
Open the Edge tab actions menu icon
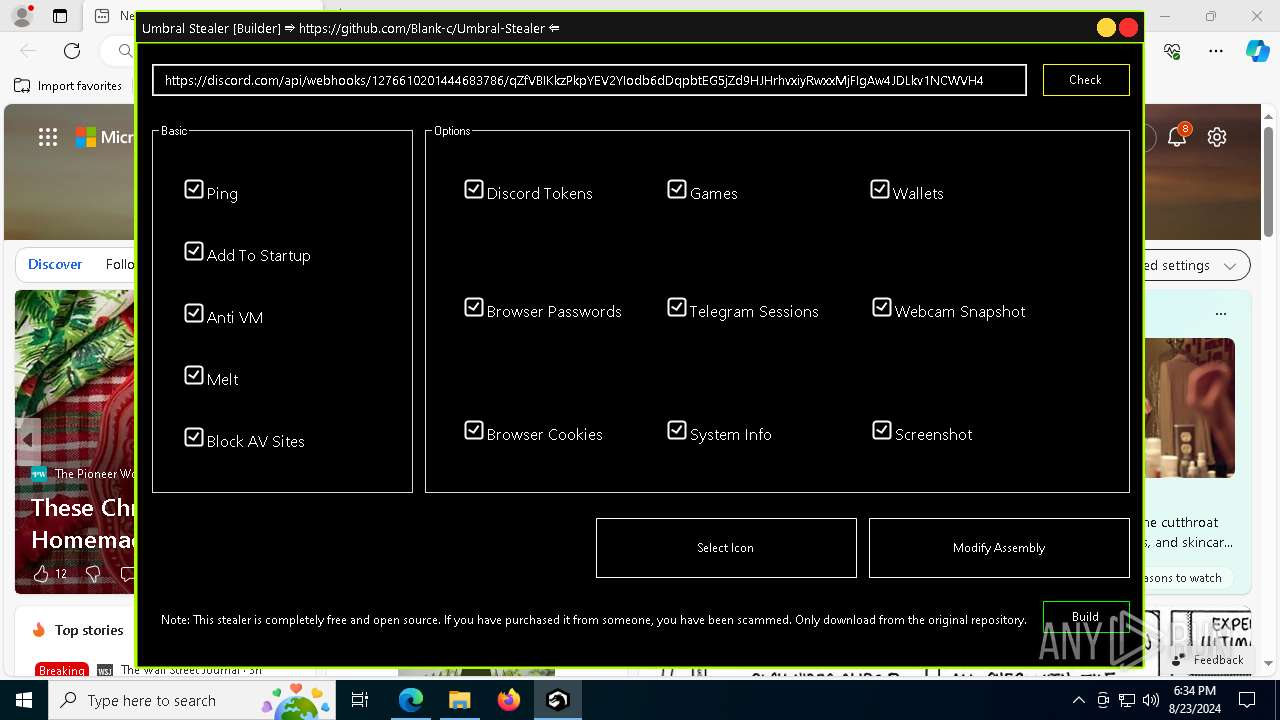(60, 16)
